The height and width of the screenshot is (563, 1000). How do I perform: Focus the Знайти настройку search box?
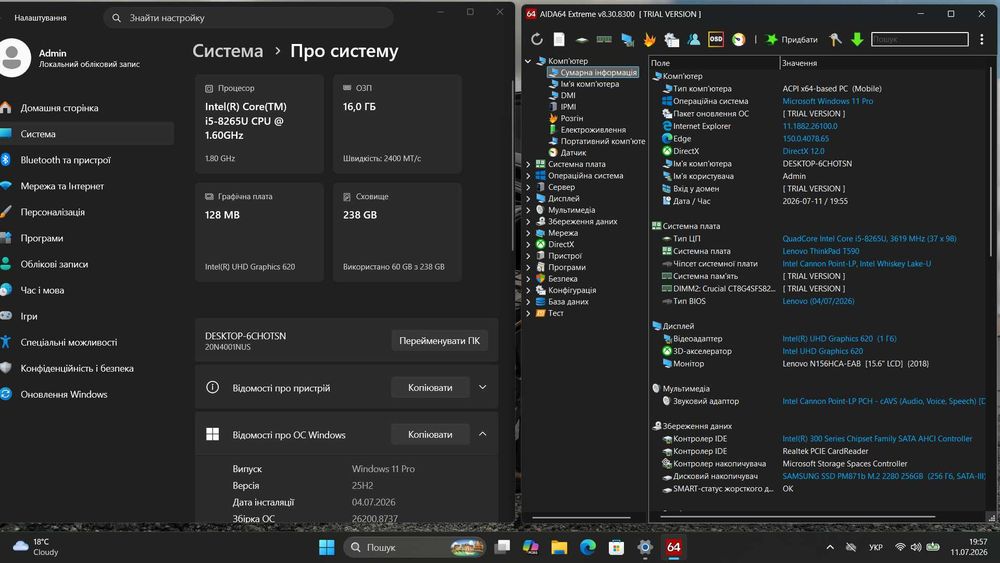coord(249,18)
